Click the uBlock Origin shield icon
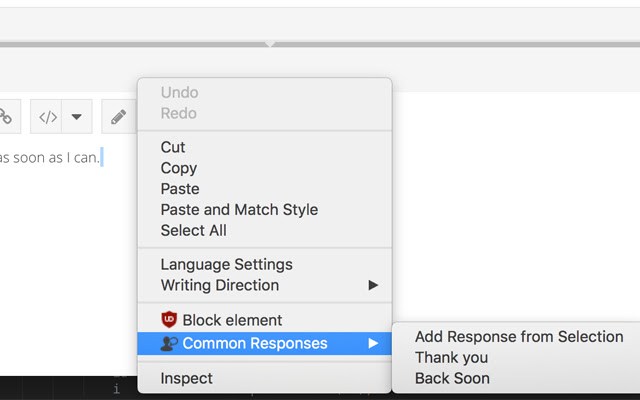The image size is (640, 400). [x=169, y=320]
